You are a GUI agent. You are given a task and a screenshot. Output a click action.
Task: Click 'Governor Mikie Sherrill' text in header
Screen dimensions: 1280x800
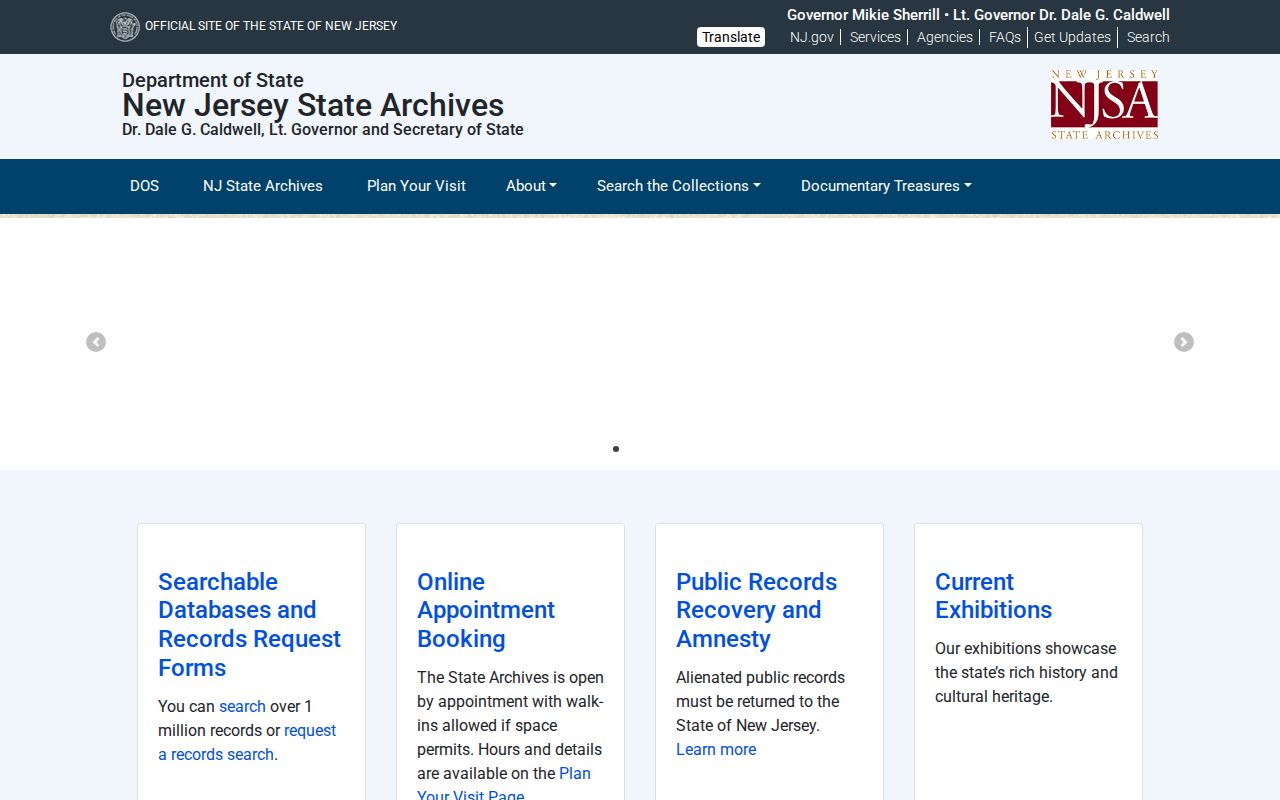tap(863, 15)
